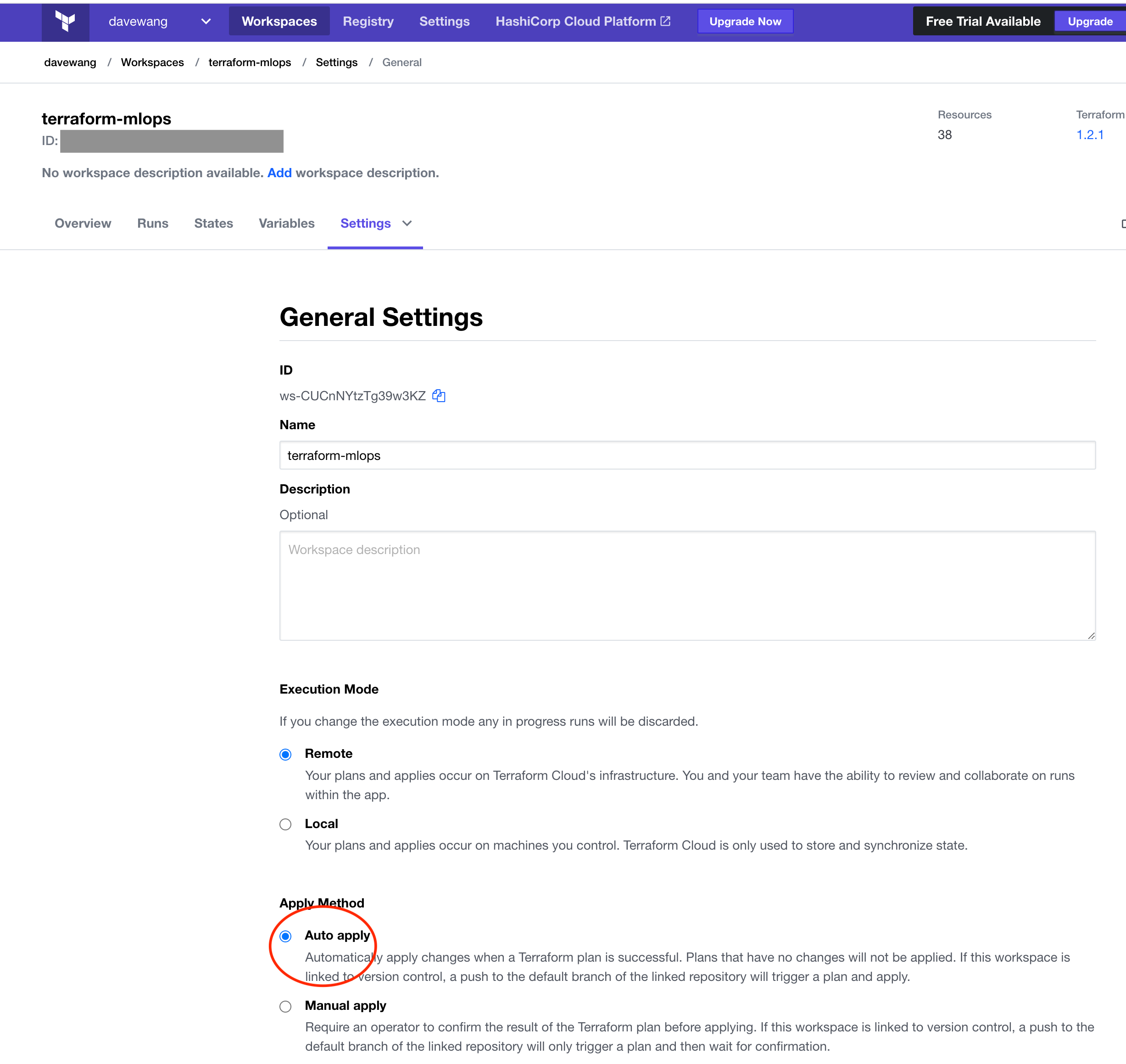Open terraform-mlops breadcrumb link
Viewport: 1126px width, 1064px height.
[x=250, y=62]
